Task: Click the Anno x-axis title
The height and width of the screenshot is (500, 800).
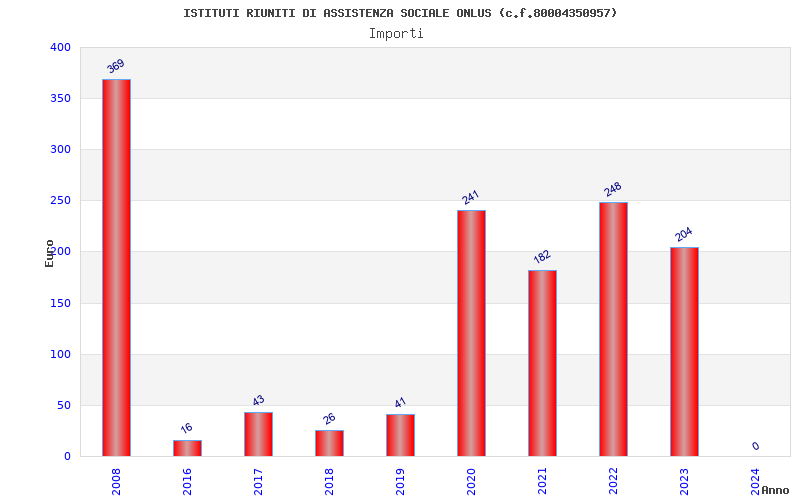Action: coord(775,490)
